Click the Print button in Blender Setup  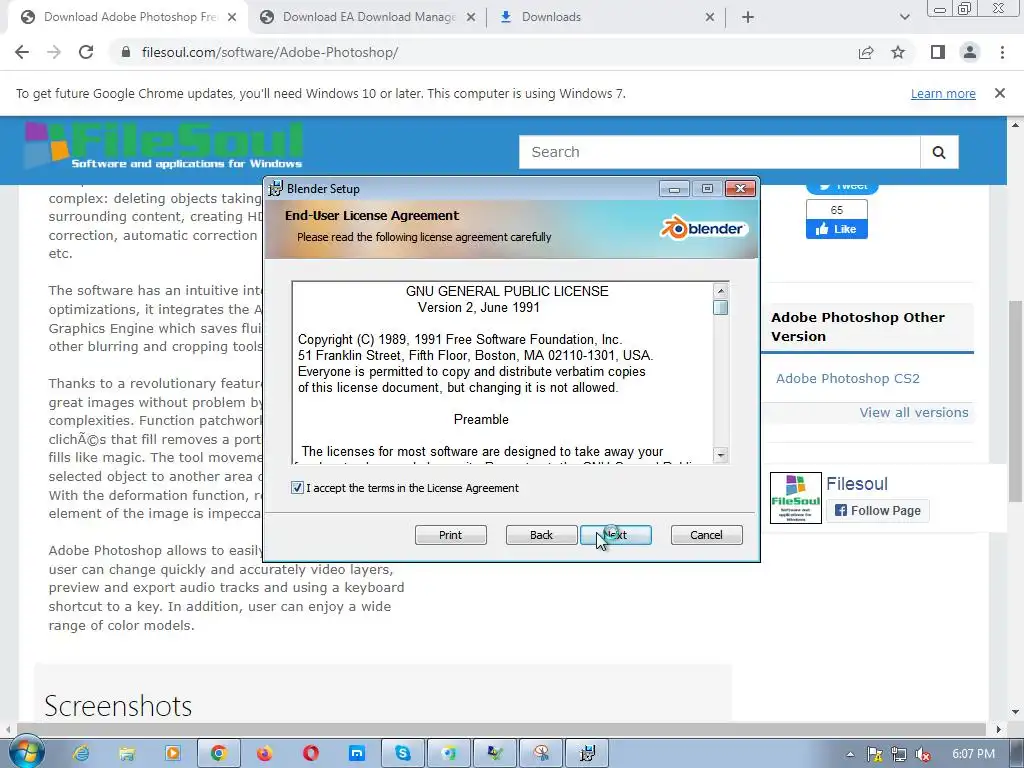451,535
